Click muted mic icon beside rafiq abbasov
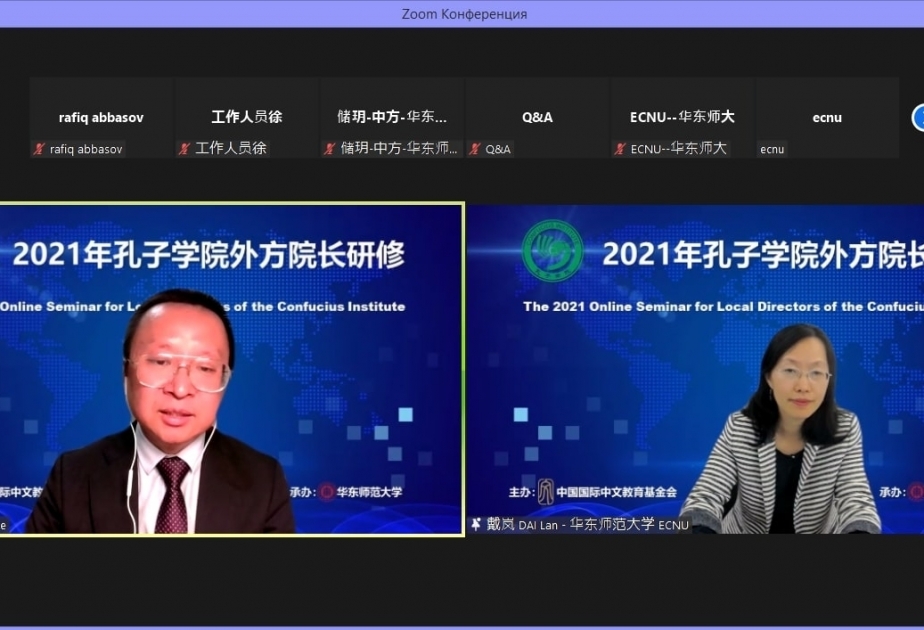Viewport: 924px width, 630px height. [39, 149]
